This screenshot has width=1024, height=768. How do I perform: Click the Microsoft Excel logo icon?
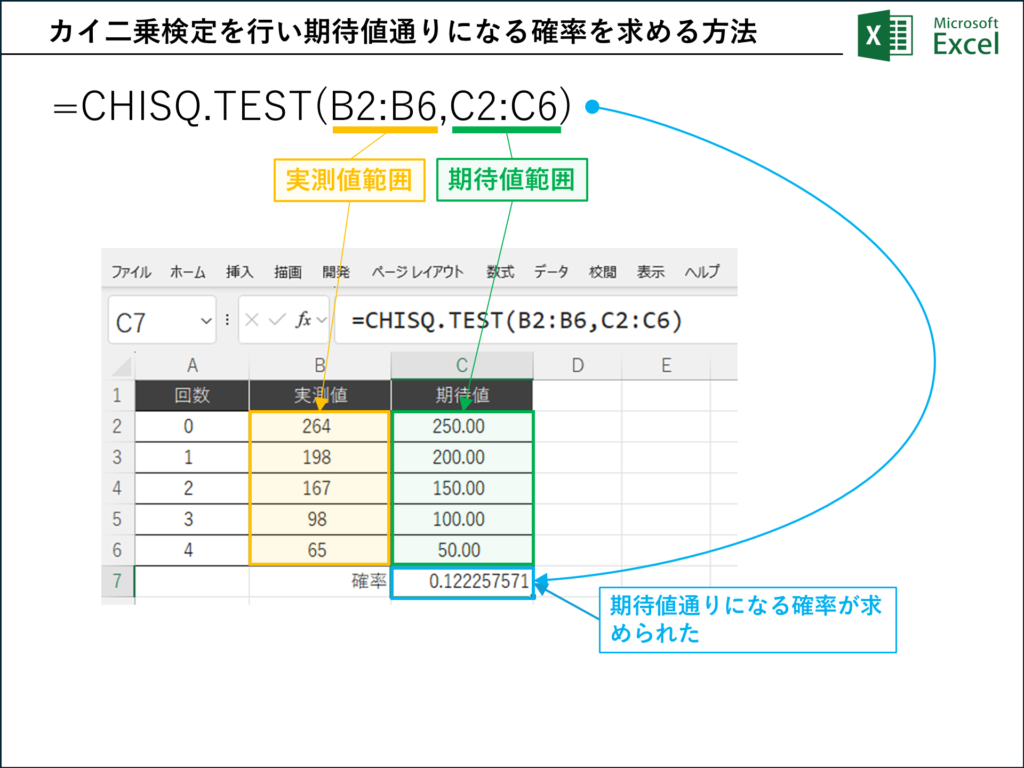(x=885, y=35)
